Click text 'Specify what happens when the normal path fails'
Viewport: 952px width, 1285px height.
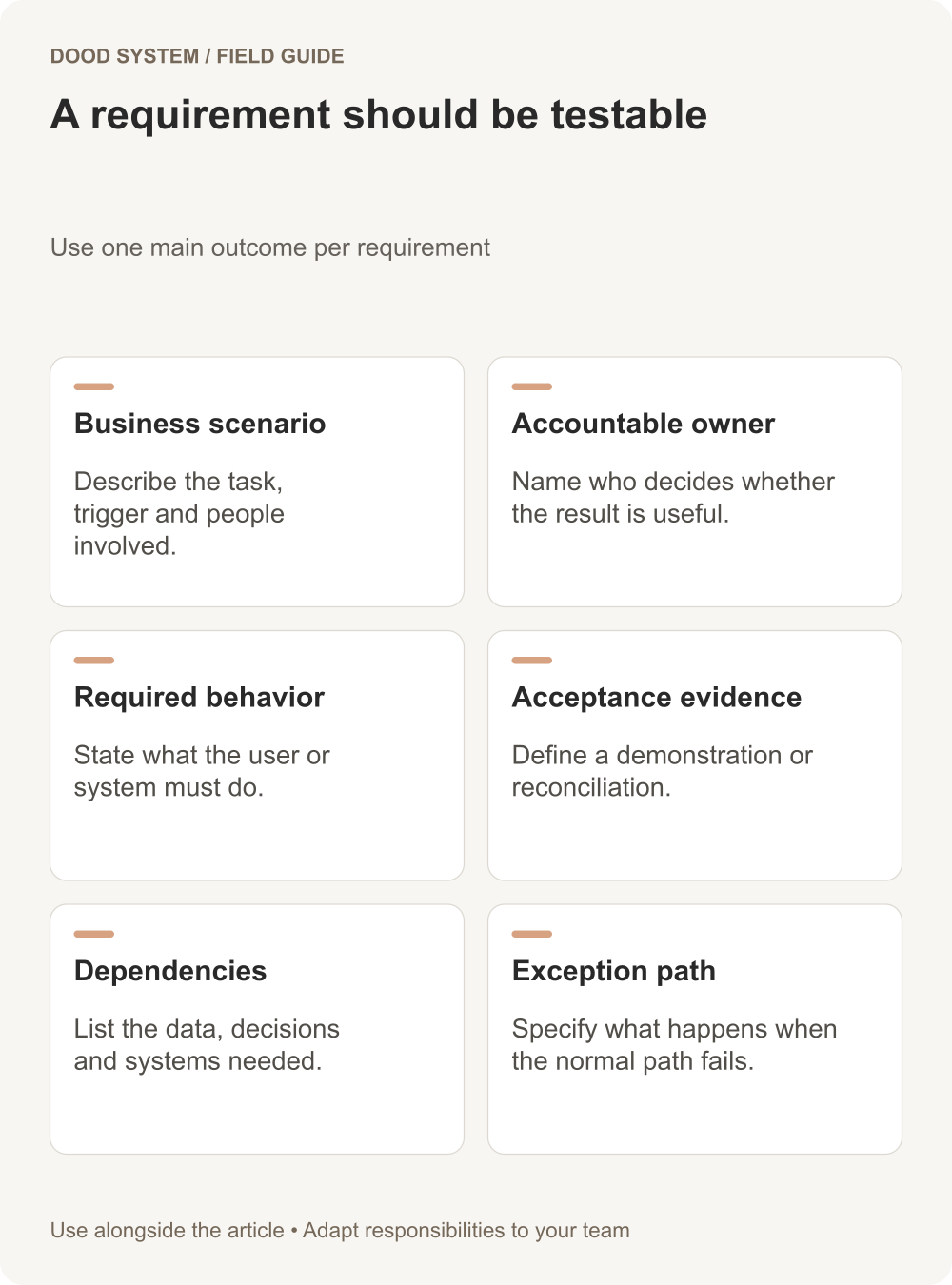(674, 1045)
